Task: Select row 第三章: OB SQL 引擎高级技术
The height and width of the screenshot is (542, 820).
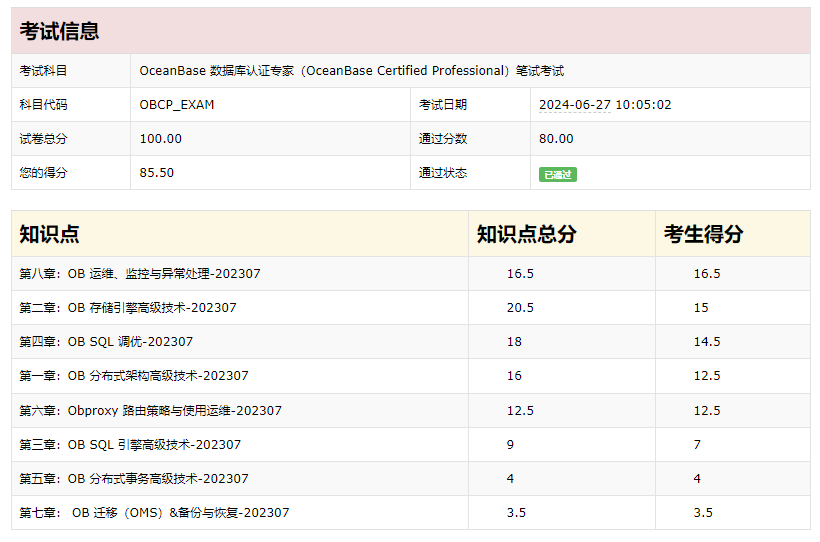Action: pos(411,445)
